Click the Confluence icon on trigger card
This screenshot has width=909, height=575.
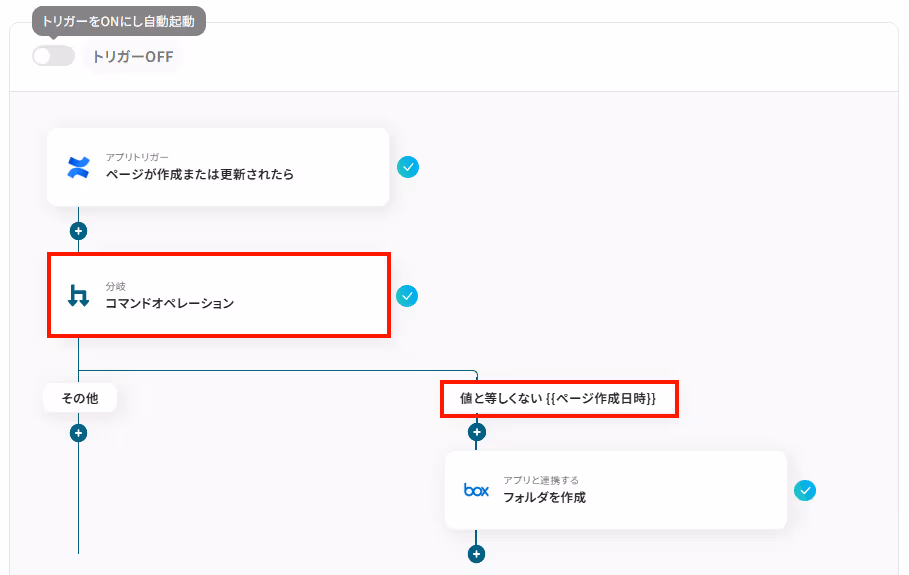tap(78, 168)
